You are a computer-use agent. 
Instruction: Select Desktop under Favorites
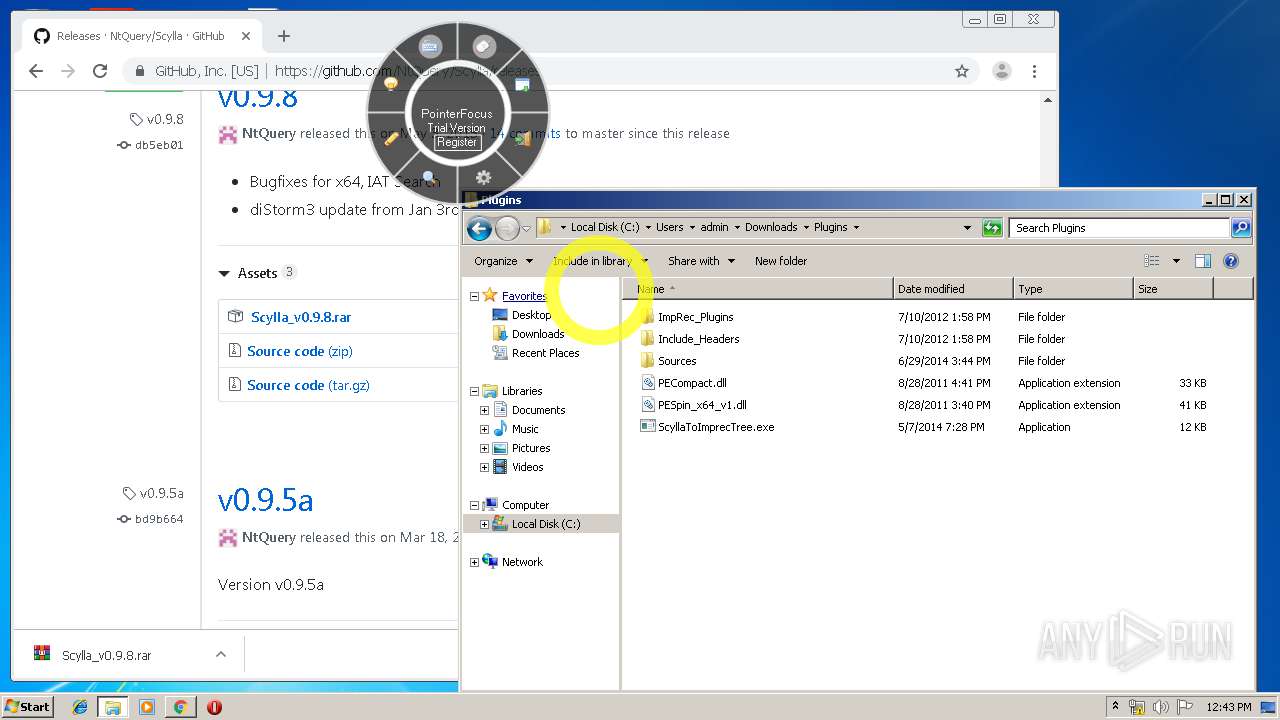click(531, 315)
